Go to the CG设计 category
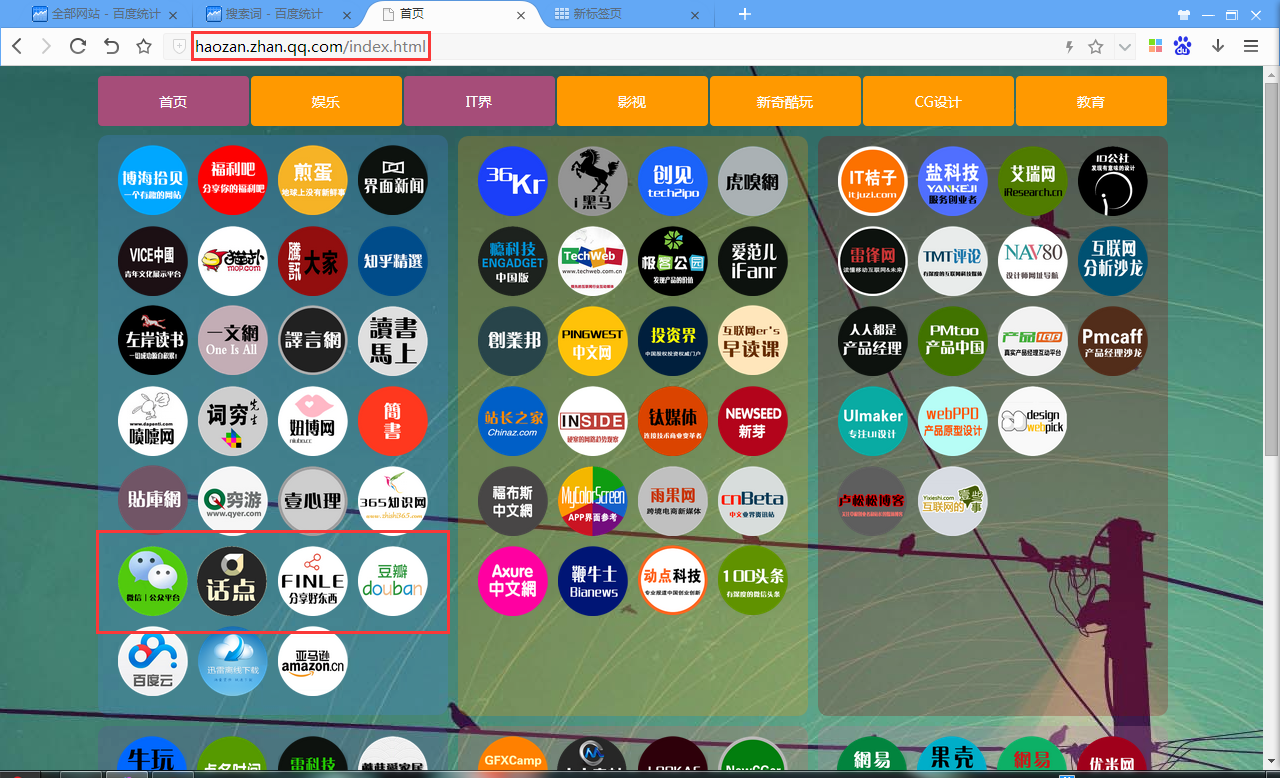1280x778 pixels. (x=938, y=102)
